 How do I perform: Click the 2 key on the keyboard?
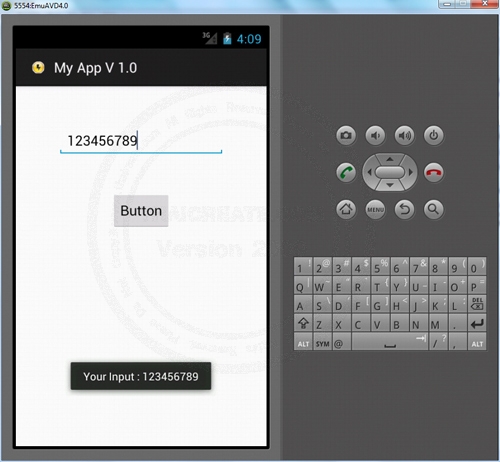(x=322, y=266)
